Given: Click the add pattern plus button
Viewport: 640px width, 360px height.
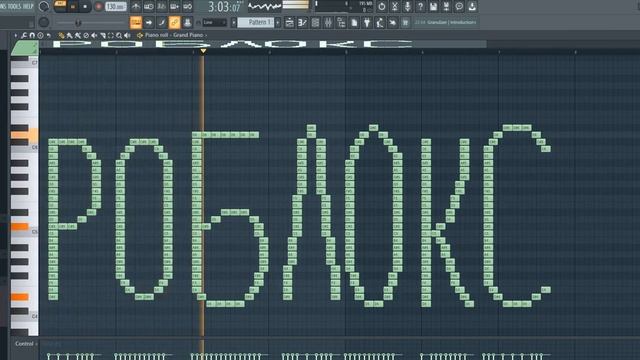Looking at the screenshot, I should point(278,22).
